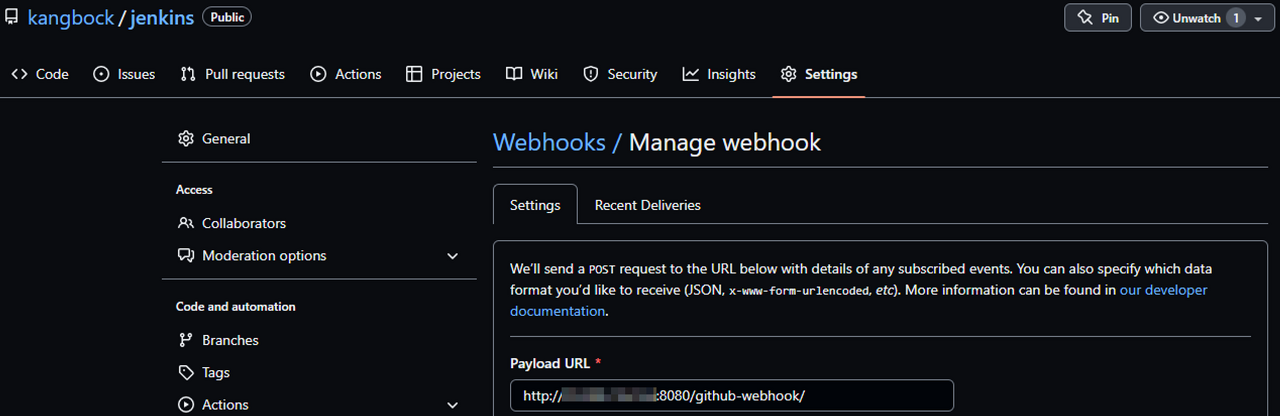Click the sidebar Actions play icon
1280x416 pixels.
[x=185, y=405]
